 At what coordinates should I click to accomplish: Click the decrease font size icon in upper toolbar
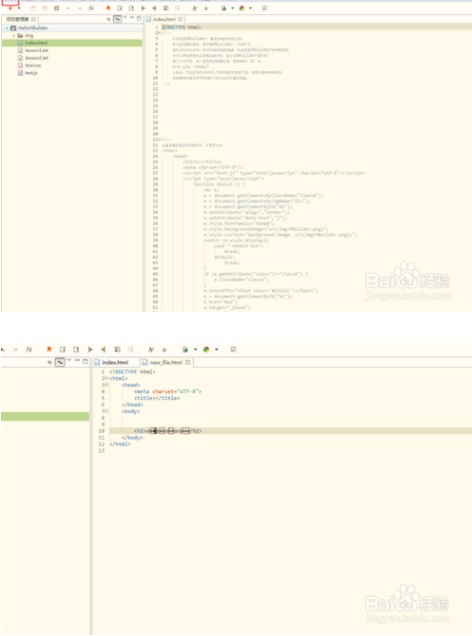click(x=206, y=8)
